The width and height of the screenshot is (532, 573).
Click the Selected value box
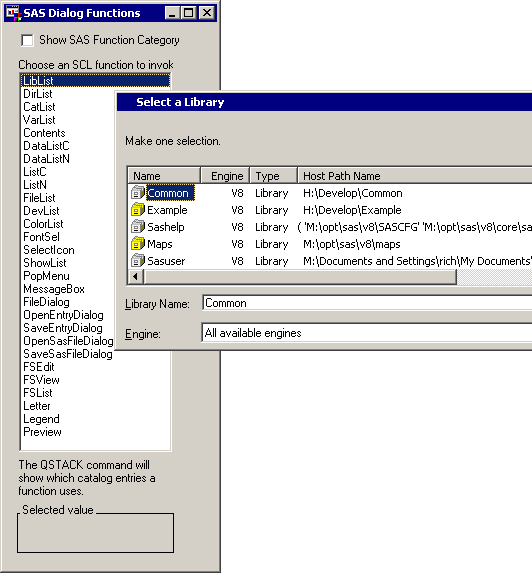pyautogui.click(x=95, y=533)
